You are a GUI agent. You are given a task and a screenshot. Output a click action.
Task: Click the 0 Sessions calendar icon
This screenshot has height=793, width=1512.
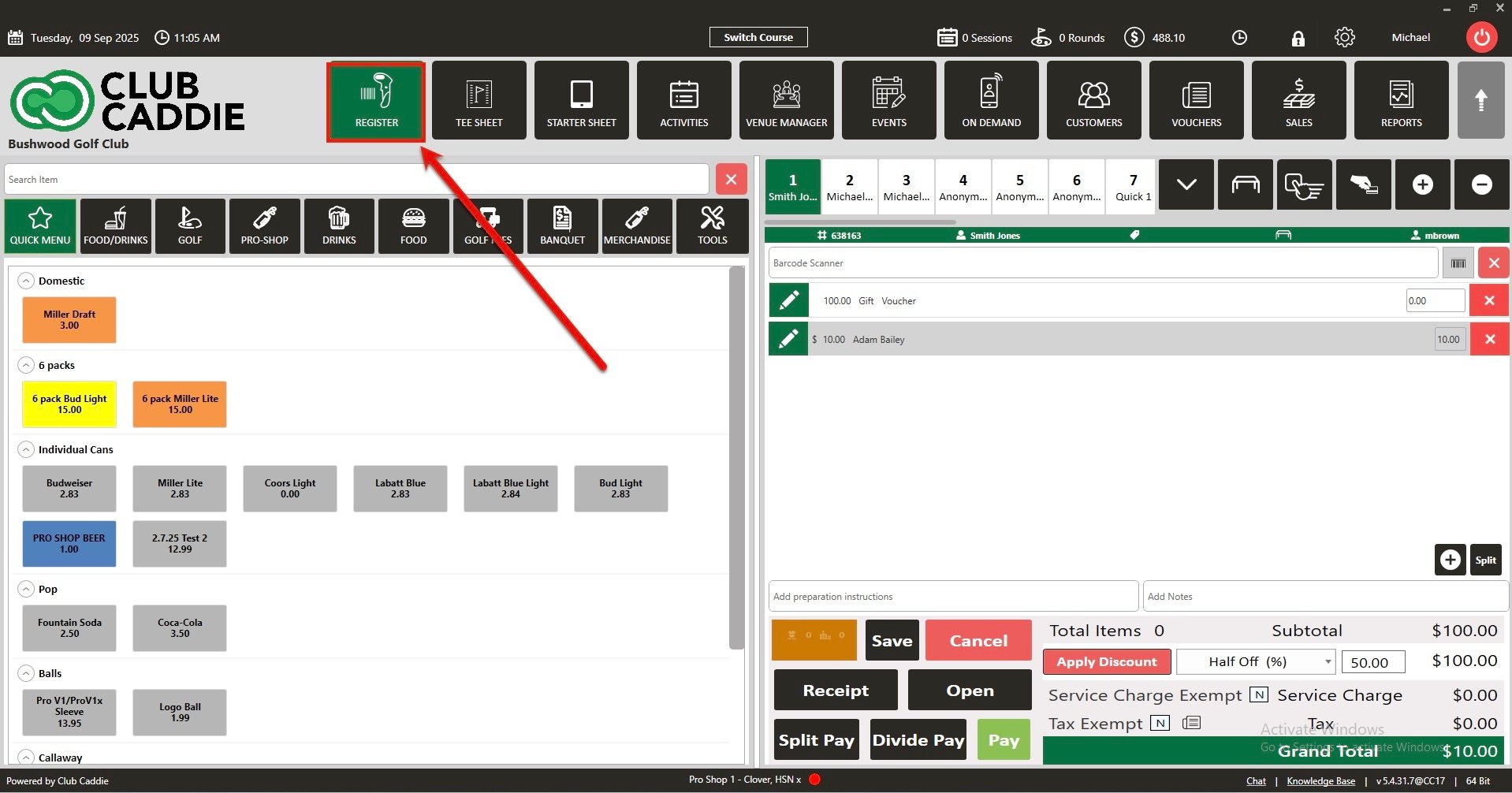coord(947,37)
